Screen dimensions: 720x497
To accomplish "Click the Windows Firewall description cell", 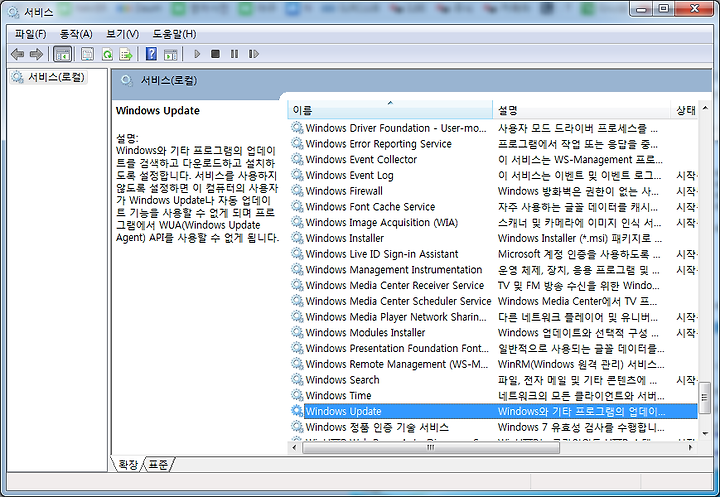I will coord(581,191).
